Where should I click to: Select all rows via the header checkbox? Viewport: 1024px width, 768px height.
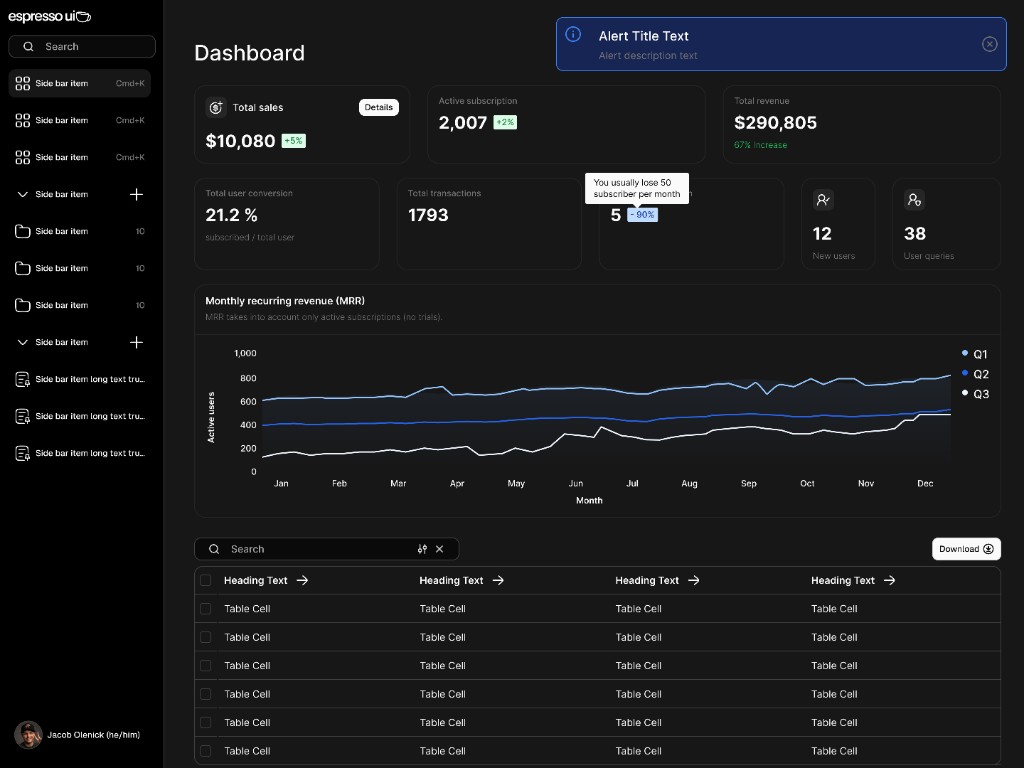point(206,580)
